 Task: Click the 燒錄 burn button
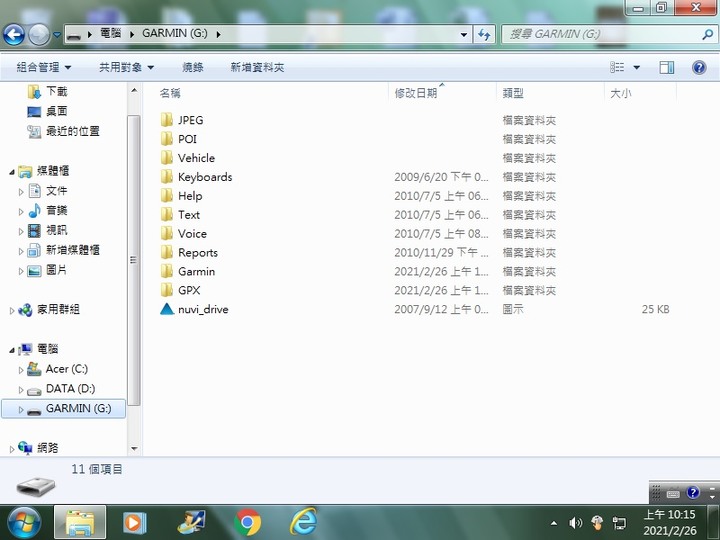pyautogui.click(x=192, y=68)
